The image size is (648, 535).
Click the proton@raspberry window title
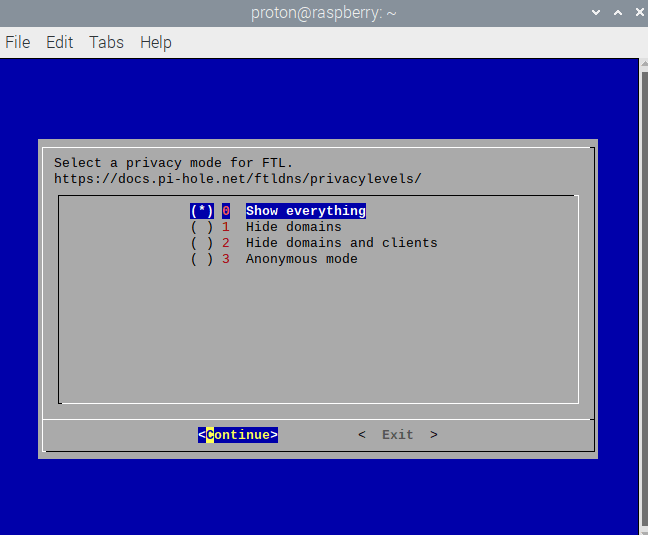pyautogui.click(x=324, y=13)
